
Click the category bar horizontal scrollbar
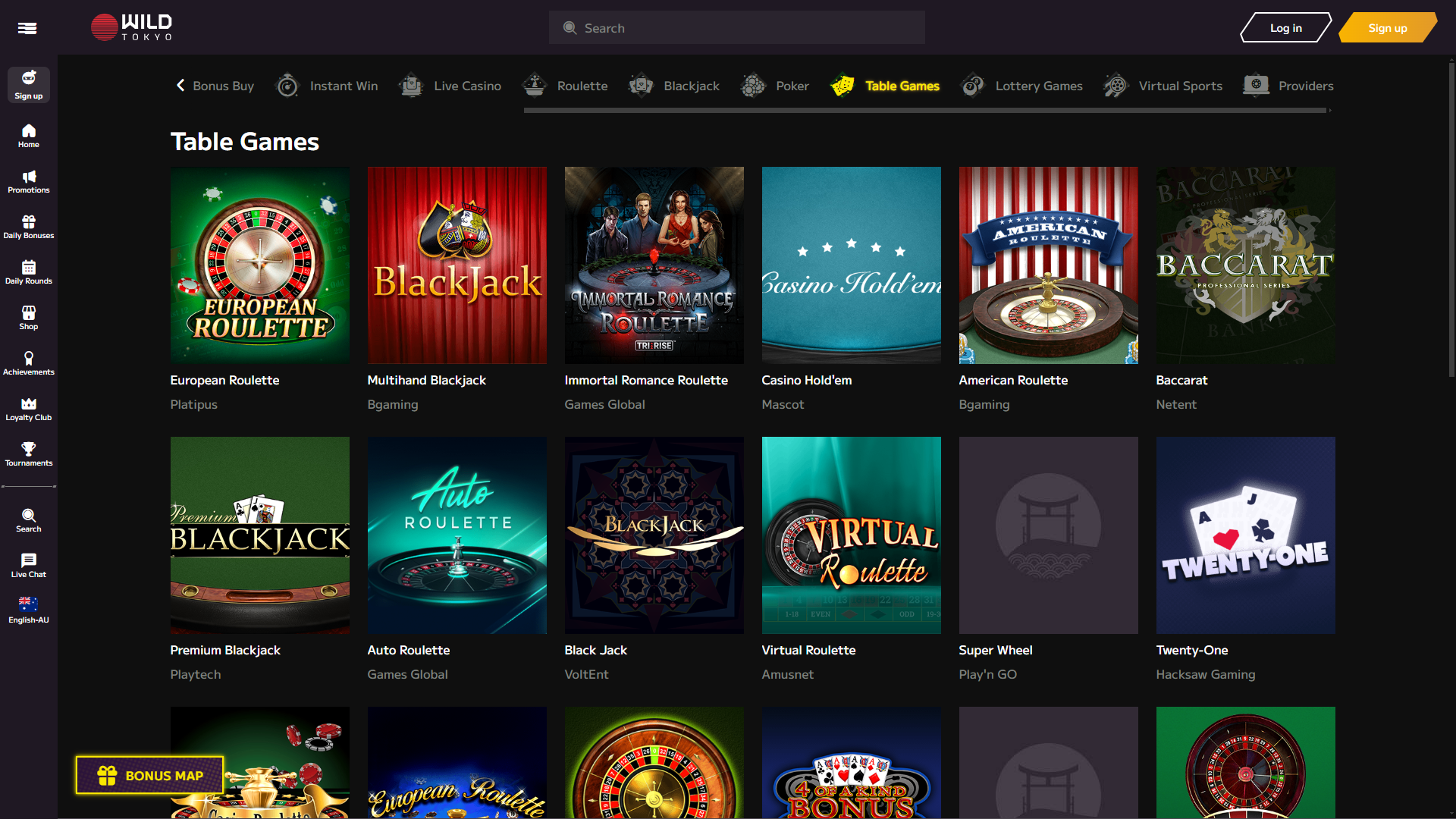925,110
